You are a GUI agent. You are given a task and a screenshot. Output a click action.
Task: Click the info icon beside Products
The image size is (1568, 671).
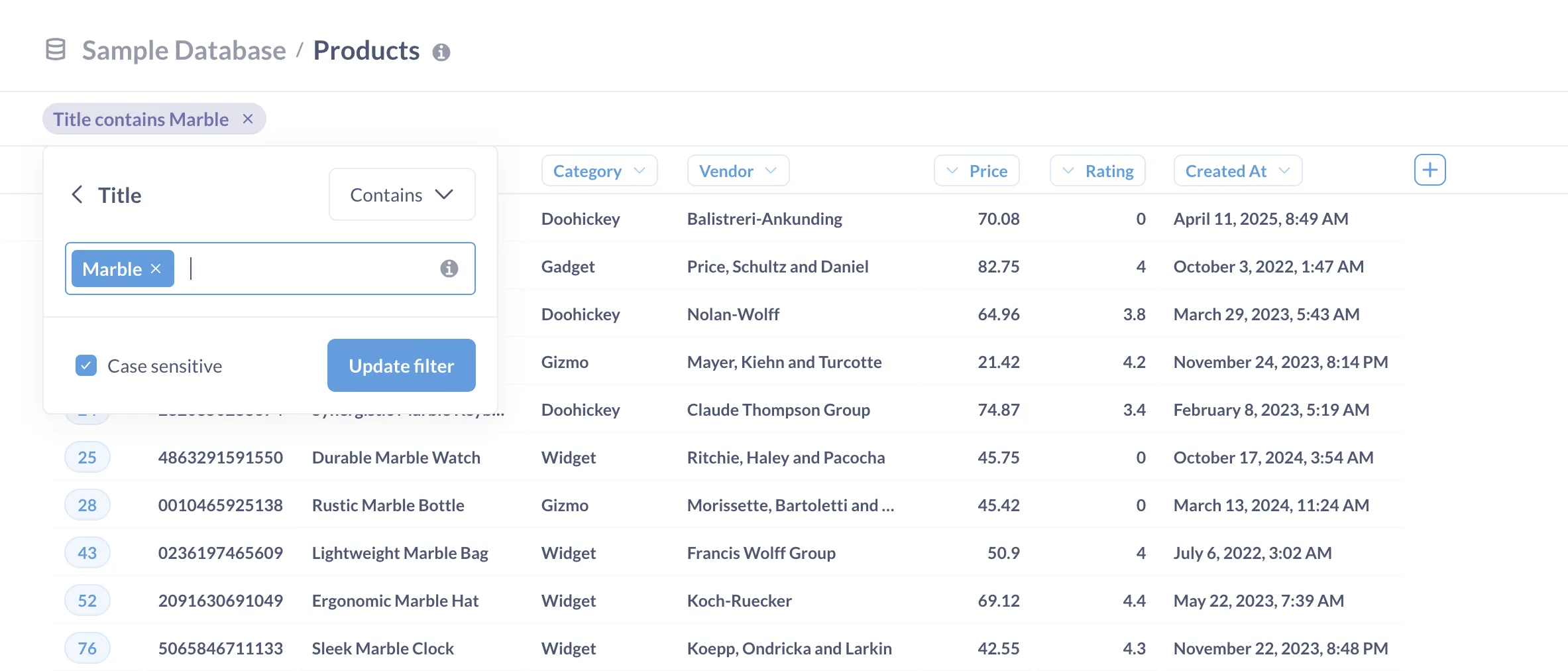pyautogui.click(x=441, y=52)
